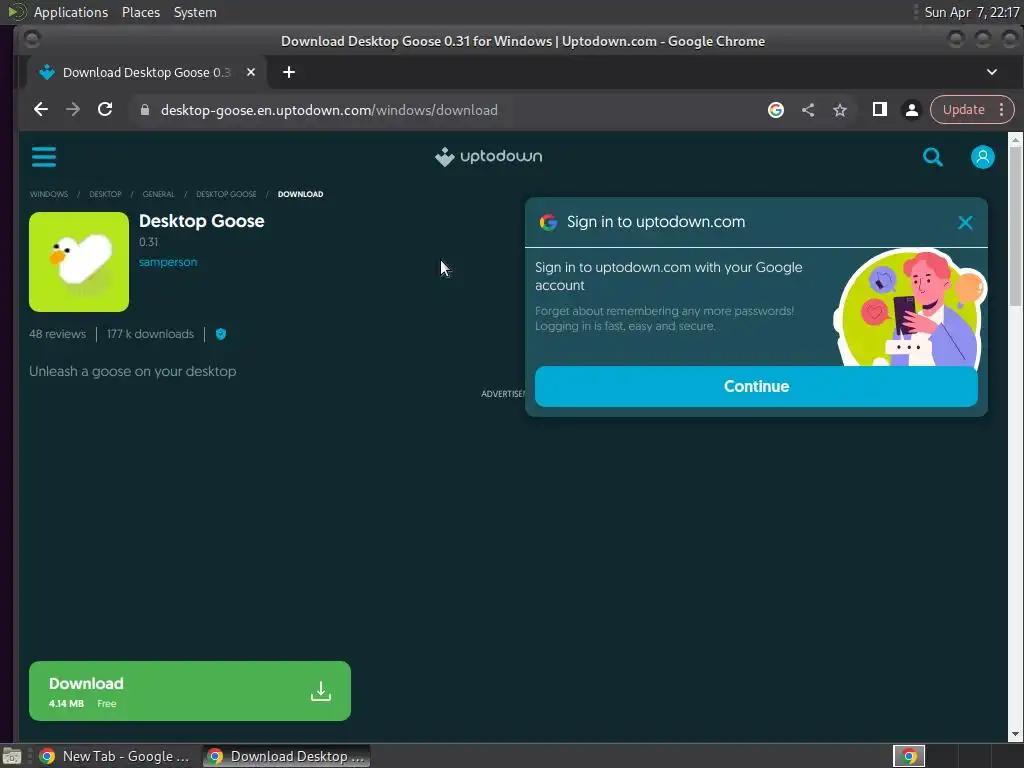Click the Chrome Update button

click(x=963, y=110)
